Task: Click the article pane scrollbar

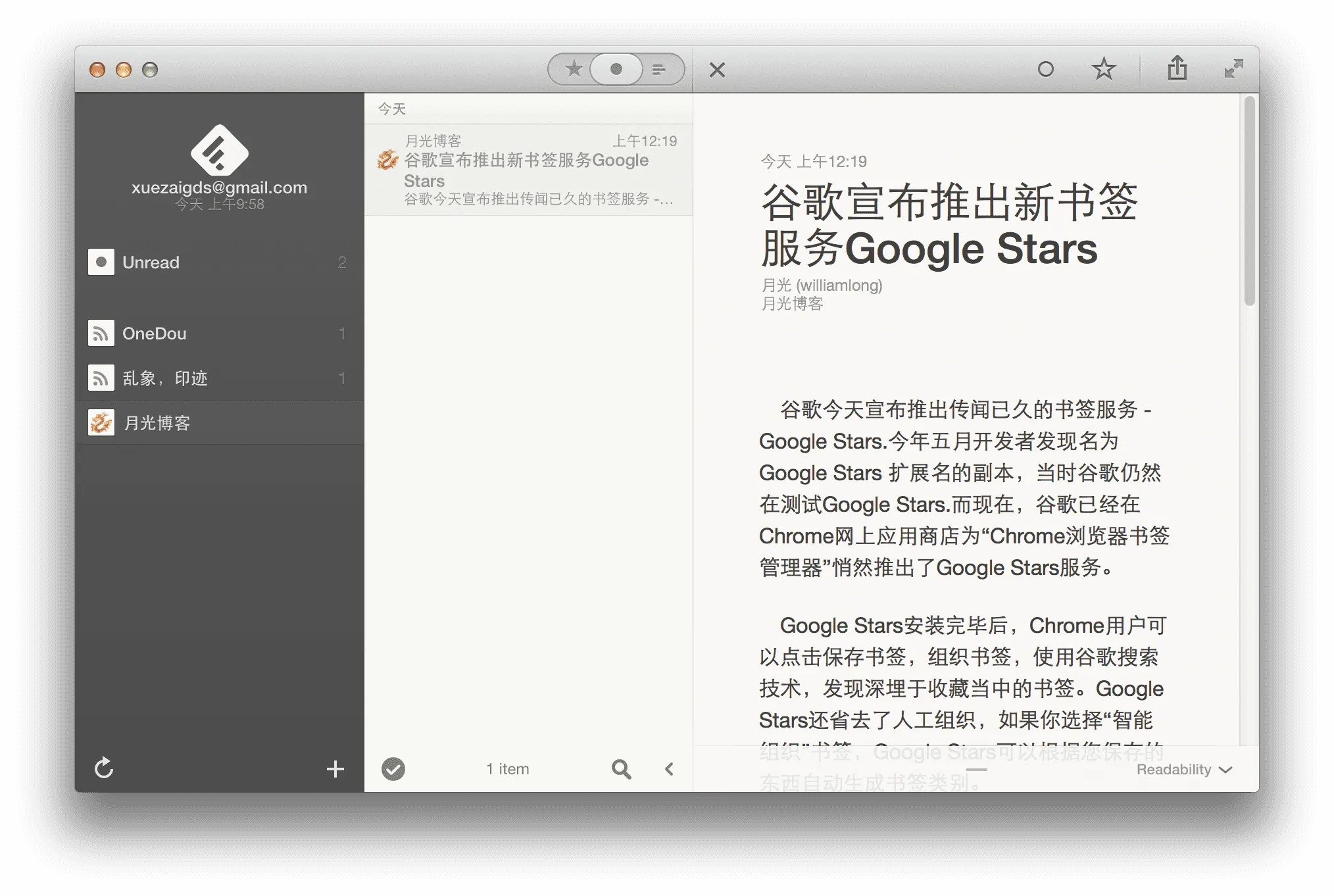Action: [x=1248, y=197]
